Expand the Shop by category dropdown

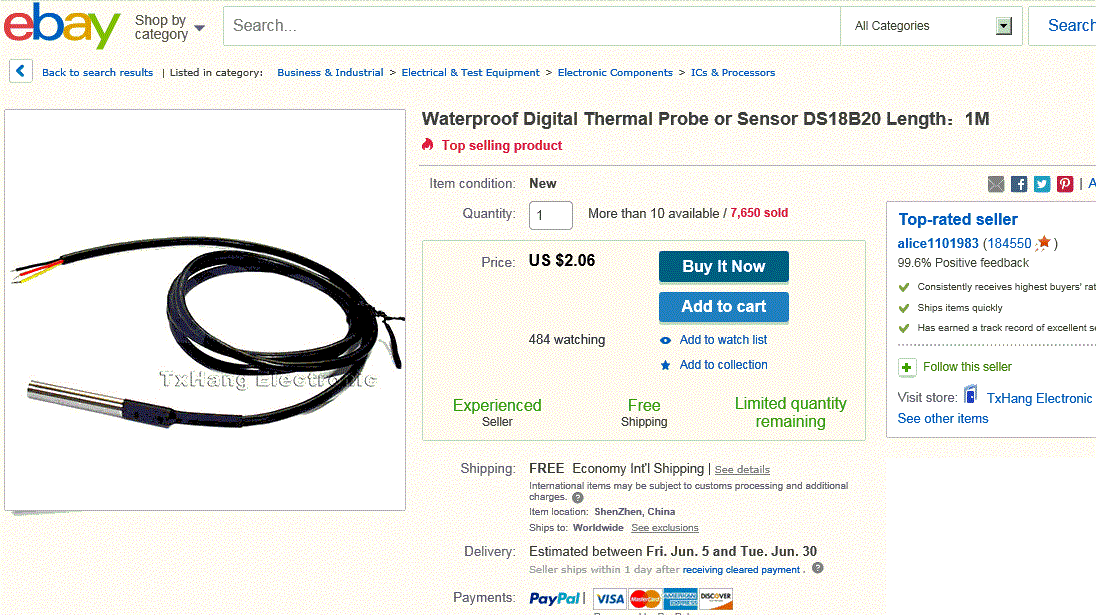(170, 27)
